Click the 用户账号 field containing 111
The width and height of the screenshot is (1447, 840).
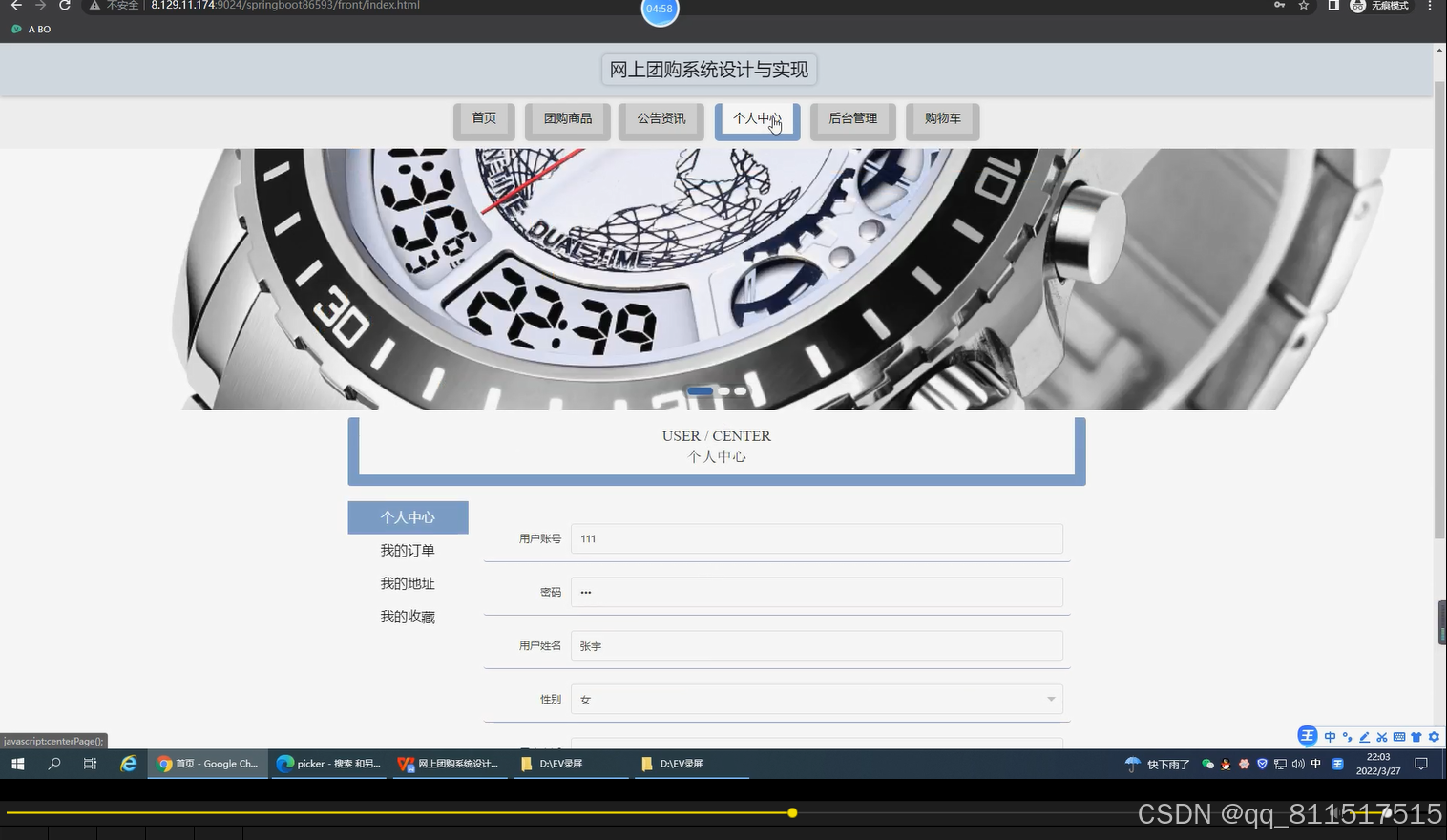tap(816, 538)
